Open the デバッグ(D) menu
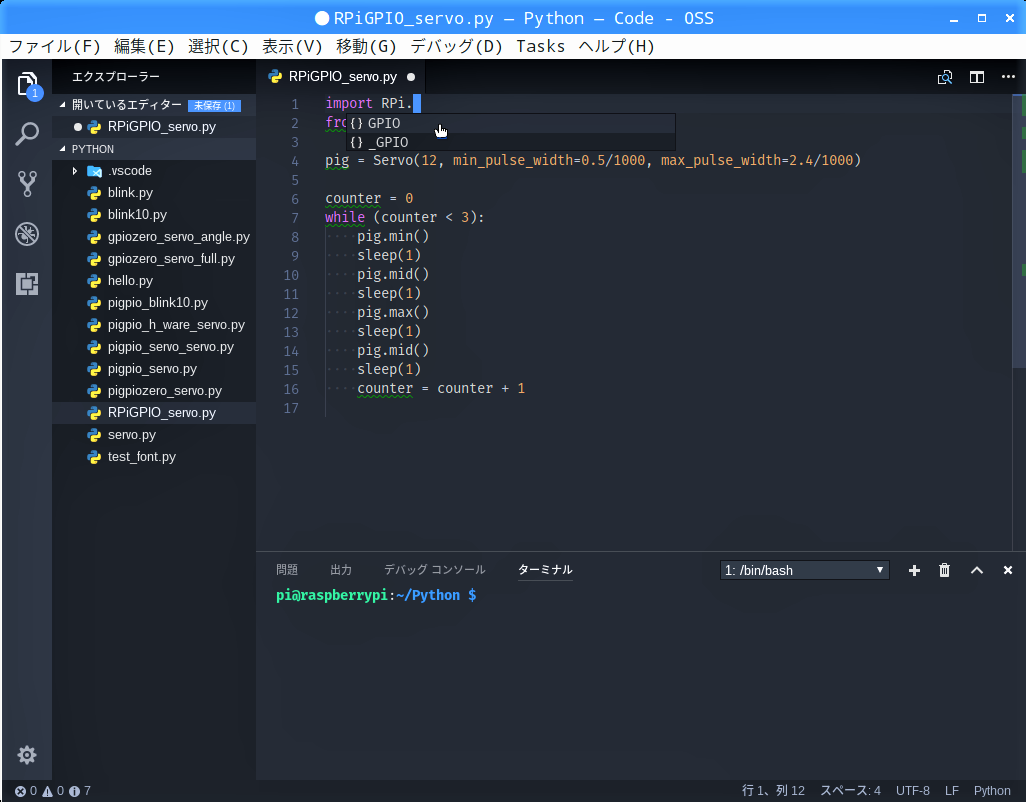Screen dimensions: 1026x802 [456, 46]
